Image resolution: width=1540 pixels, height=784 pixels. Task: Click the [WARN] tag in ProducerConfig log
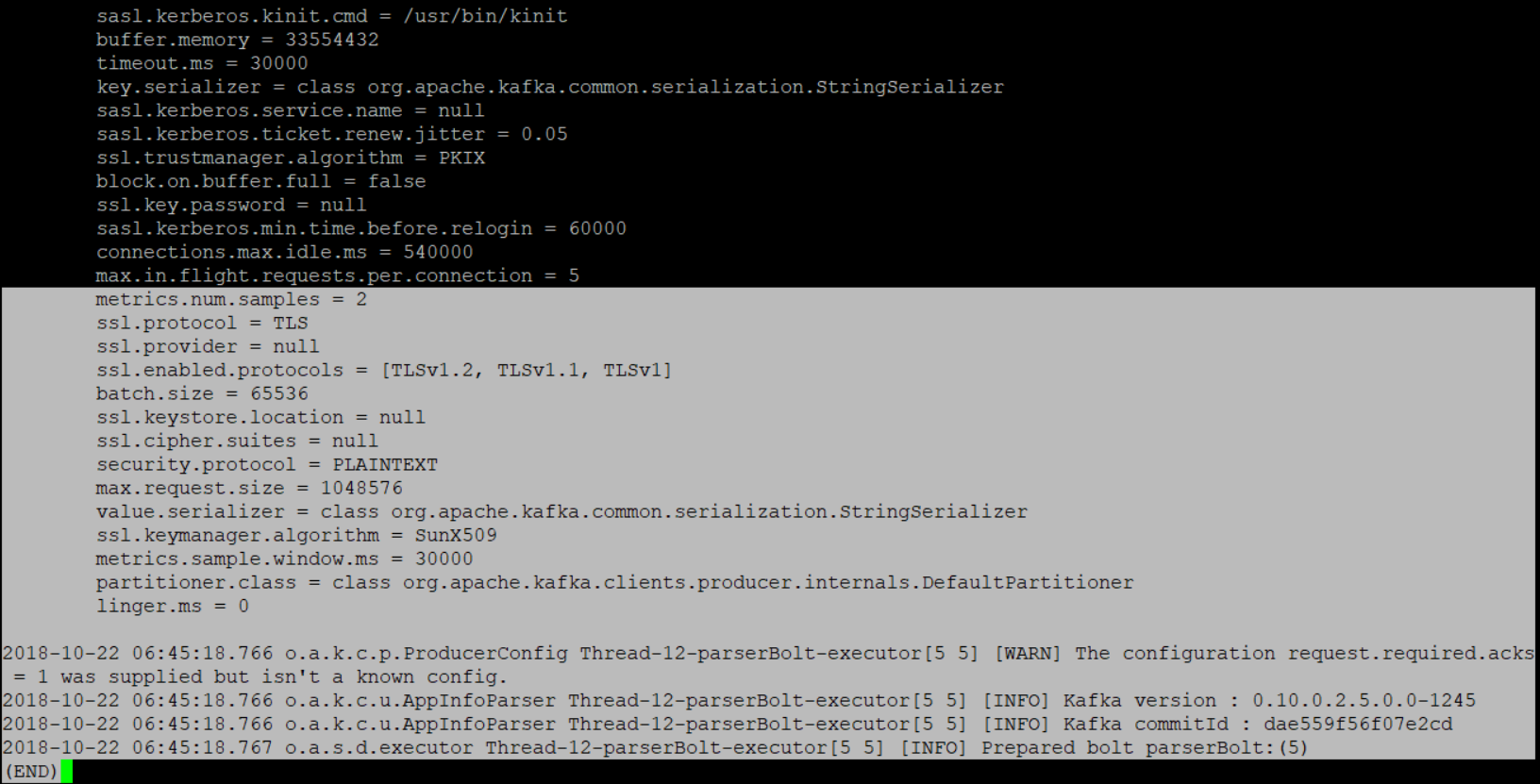pos(1028,653)
